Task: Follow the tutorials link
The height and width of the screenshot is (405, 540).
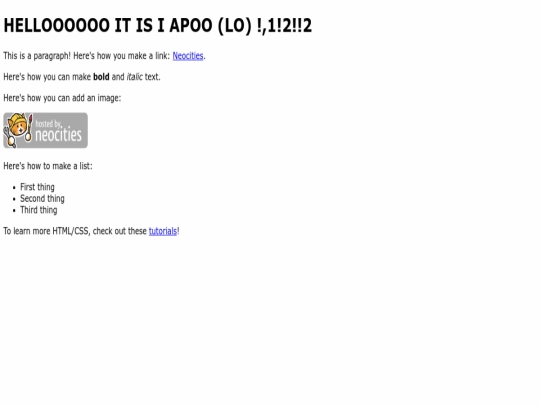Action: point(163,231)
